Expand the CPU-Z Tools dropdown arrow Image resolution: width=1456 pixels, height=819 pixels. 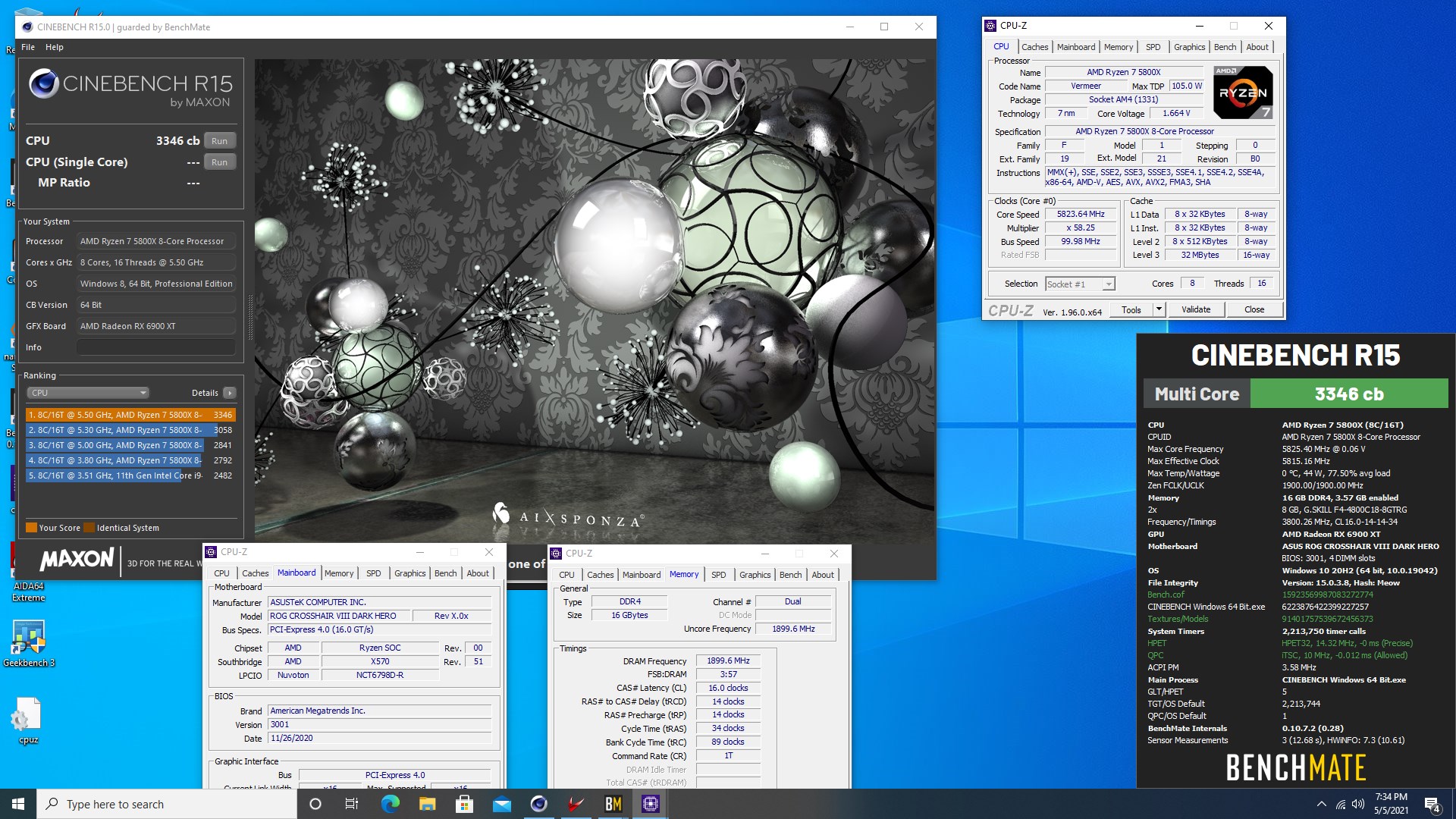click(1158, 309)
